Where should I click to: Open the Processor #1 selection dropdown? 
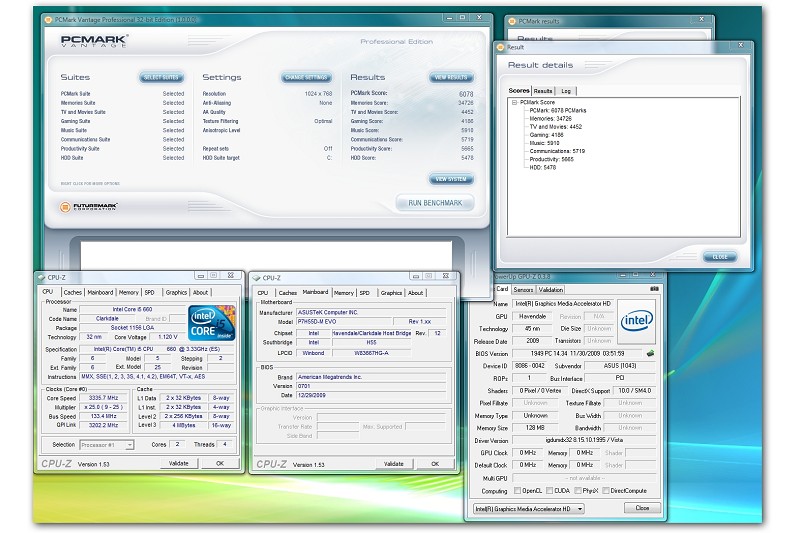tap(130, 445)
